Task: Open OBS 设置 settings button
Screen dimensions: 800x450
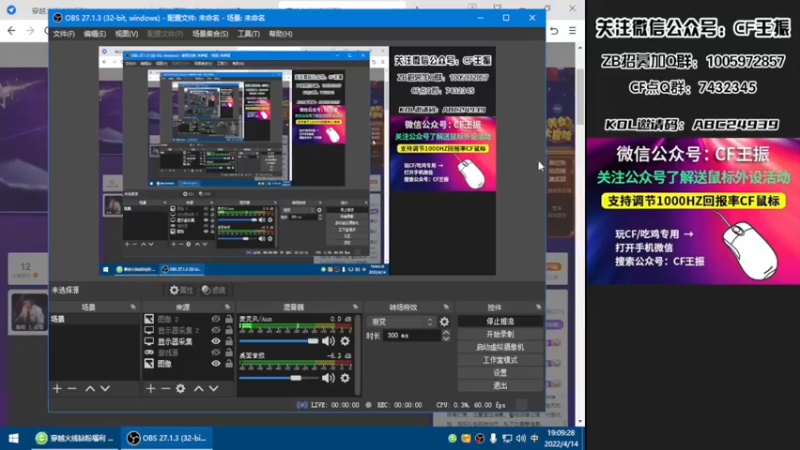Action: point(500,372)
